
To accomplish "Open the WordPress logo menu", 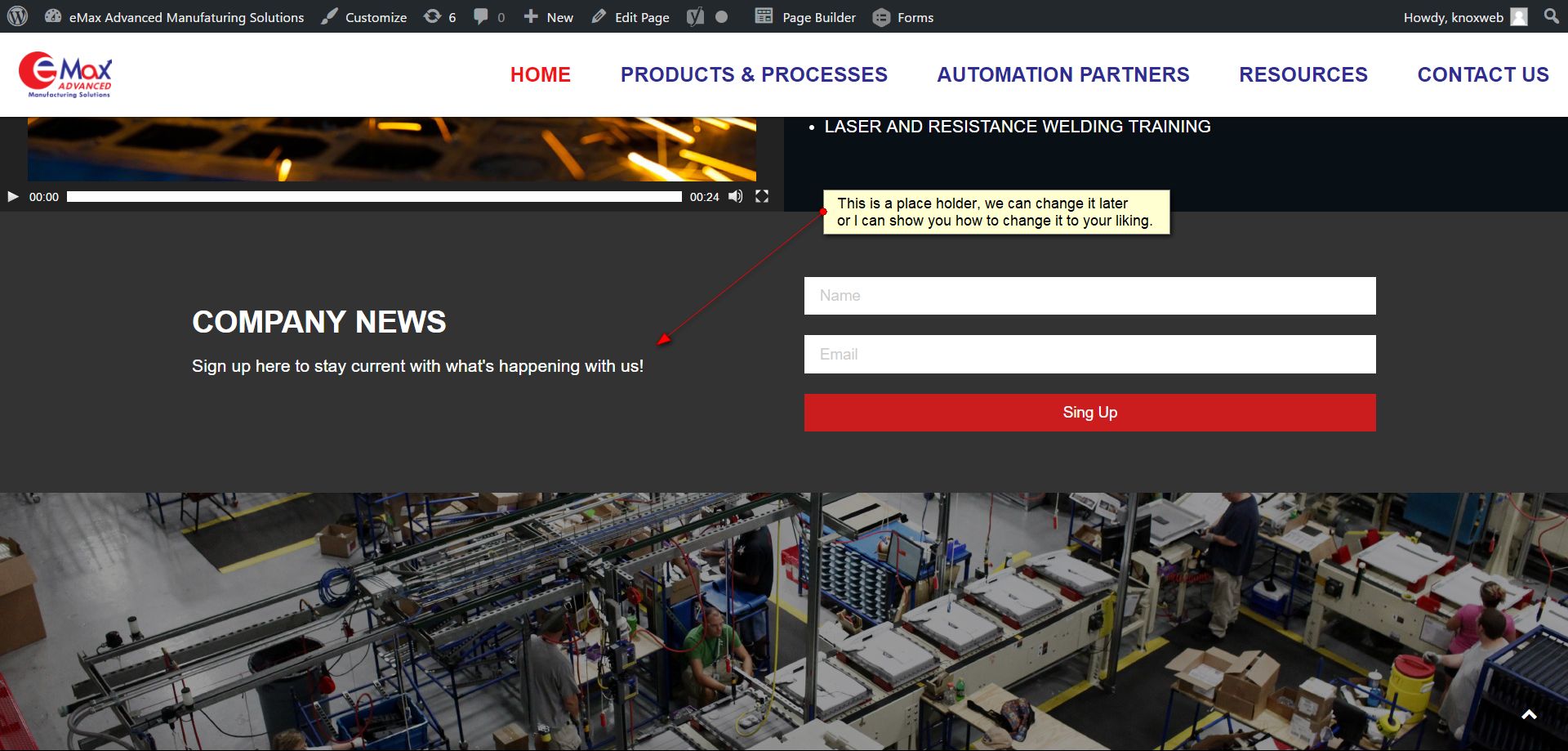I will (17, 16).
